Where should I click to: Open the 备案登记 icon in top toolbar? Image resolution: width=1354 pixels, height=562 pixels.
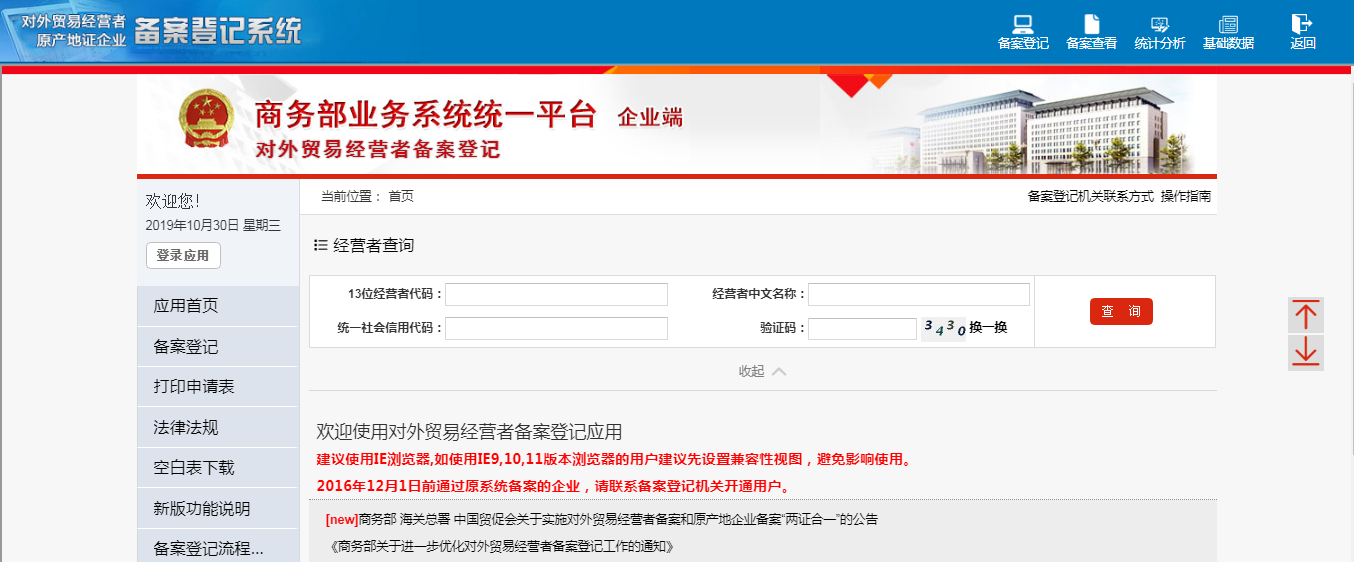point(1022,25)
